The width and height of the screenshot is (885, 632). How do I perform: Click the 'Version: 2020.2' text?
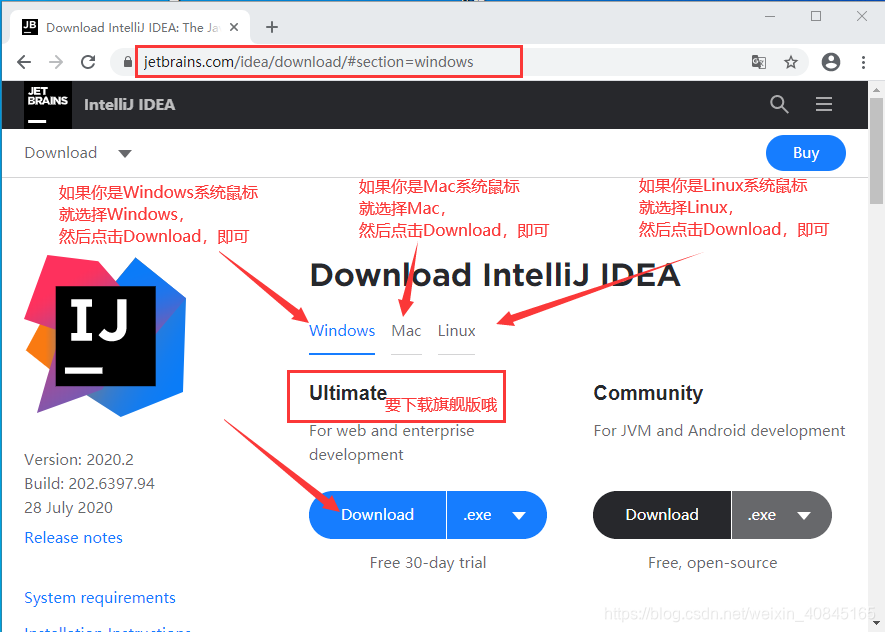[79, 460]
